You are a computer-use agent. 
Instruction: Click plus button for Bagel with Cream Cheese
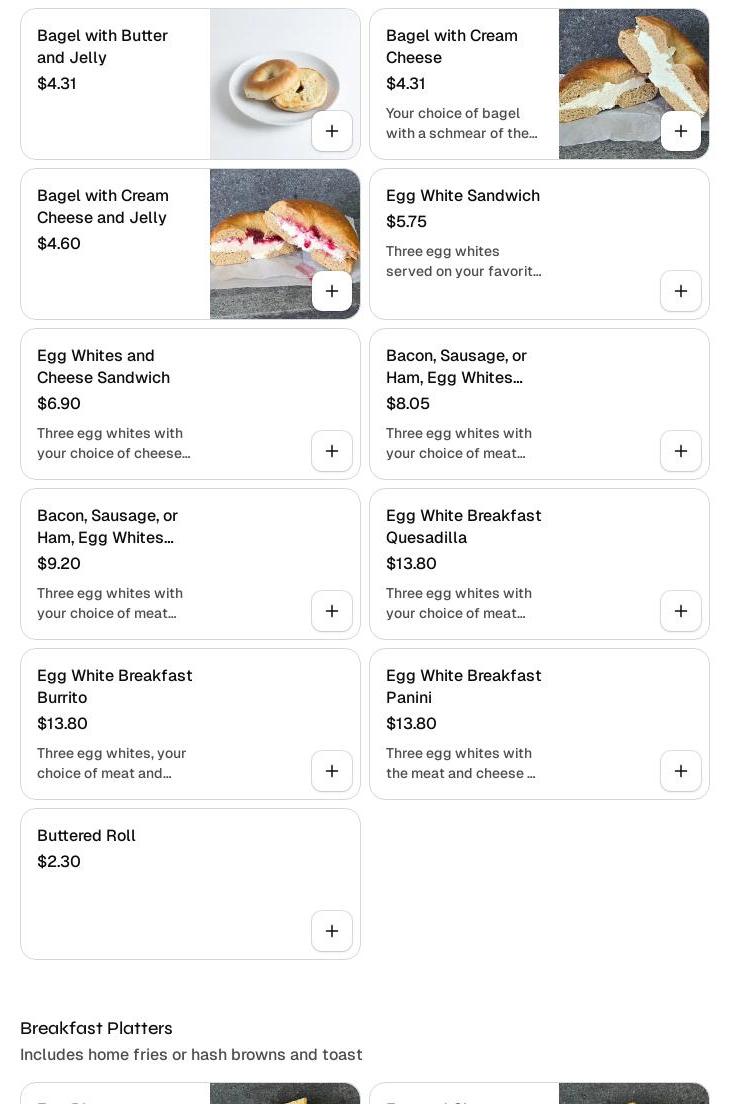click(681, 131)
